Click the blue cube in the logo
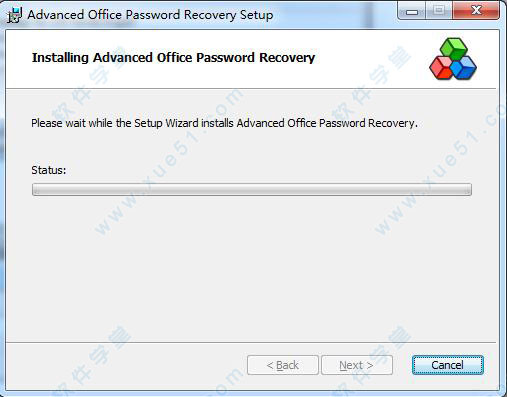Viewport: 507px width, 397px height. pos(464,68)
